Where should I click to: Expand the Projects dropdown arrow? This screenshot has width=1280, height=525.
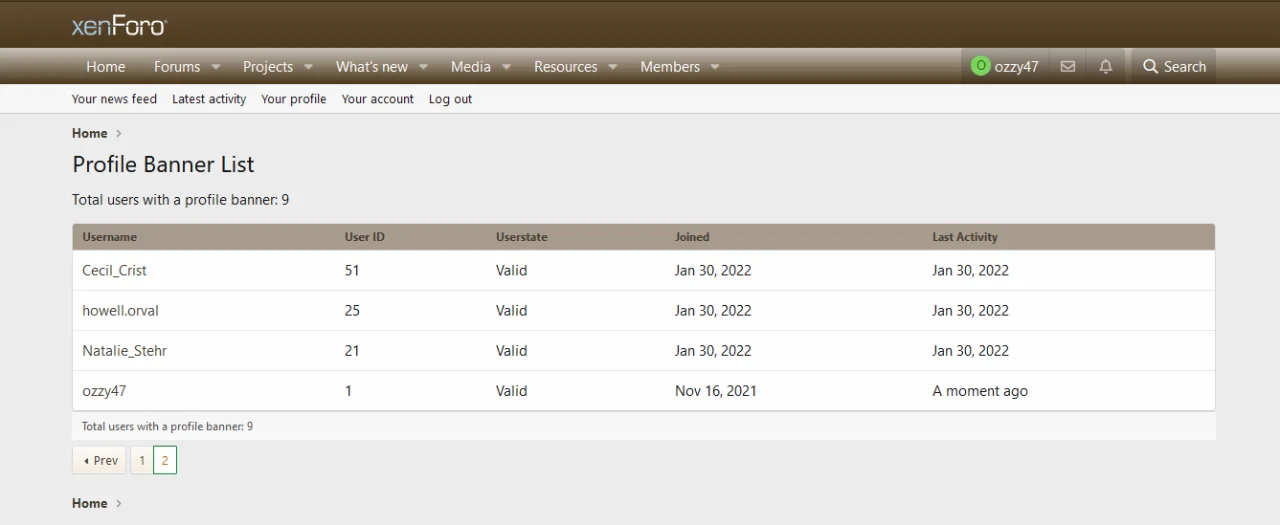point(308,67)
